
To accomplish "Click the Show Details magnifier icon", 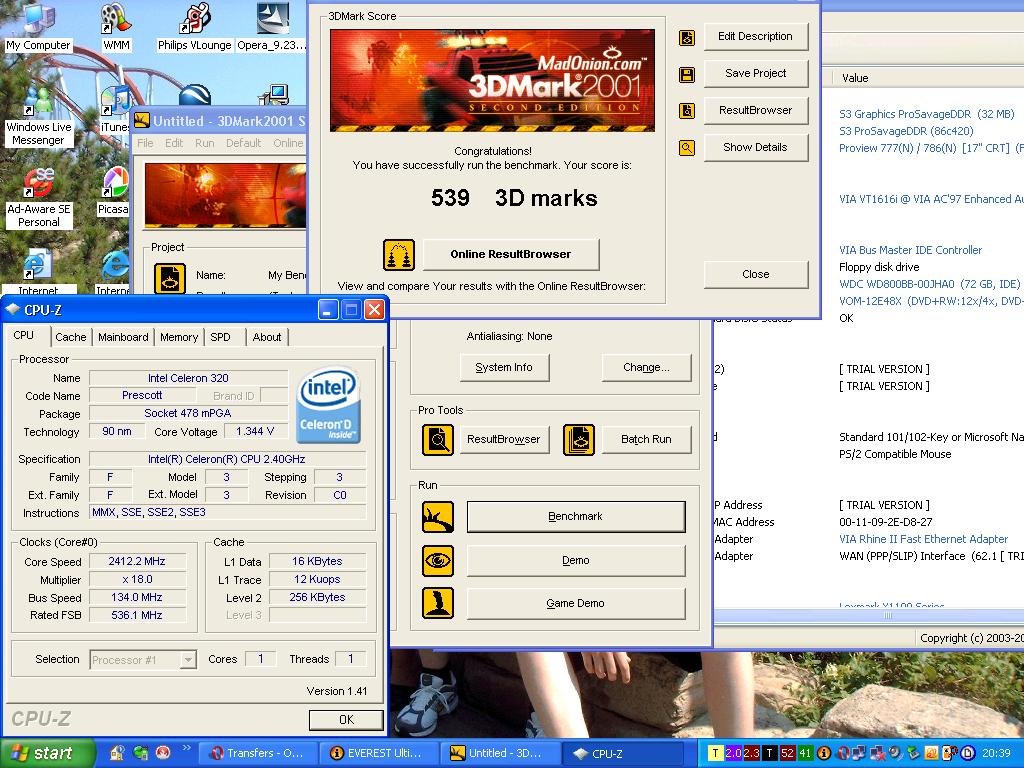I will (x=686, y=148).
